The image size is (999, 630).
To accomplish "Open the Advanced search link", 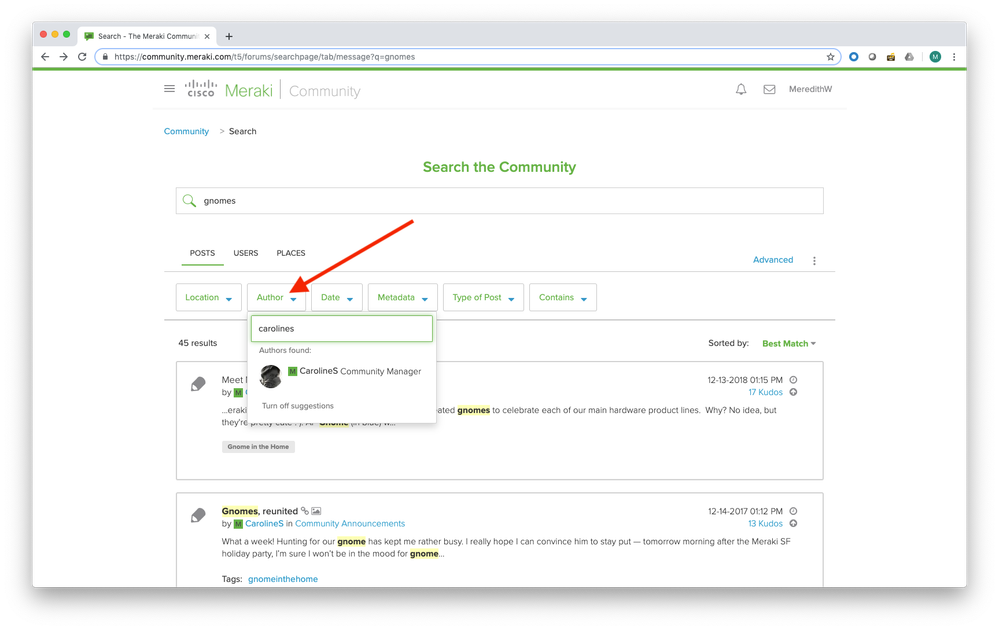I will [x=772, y=260].
